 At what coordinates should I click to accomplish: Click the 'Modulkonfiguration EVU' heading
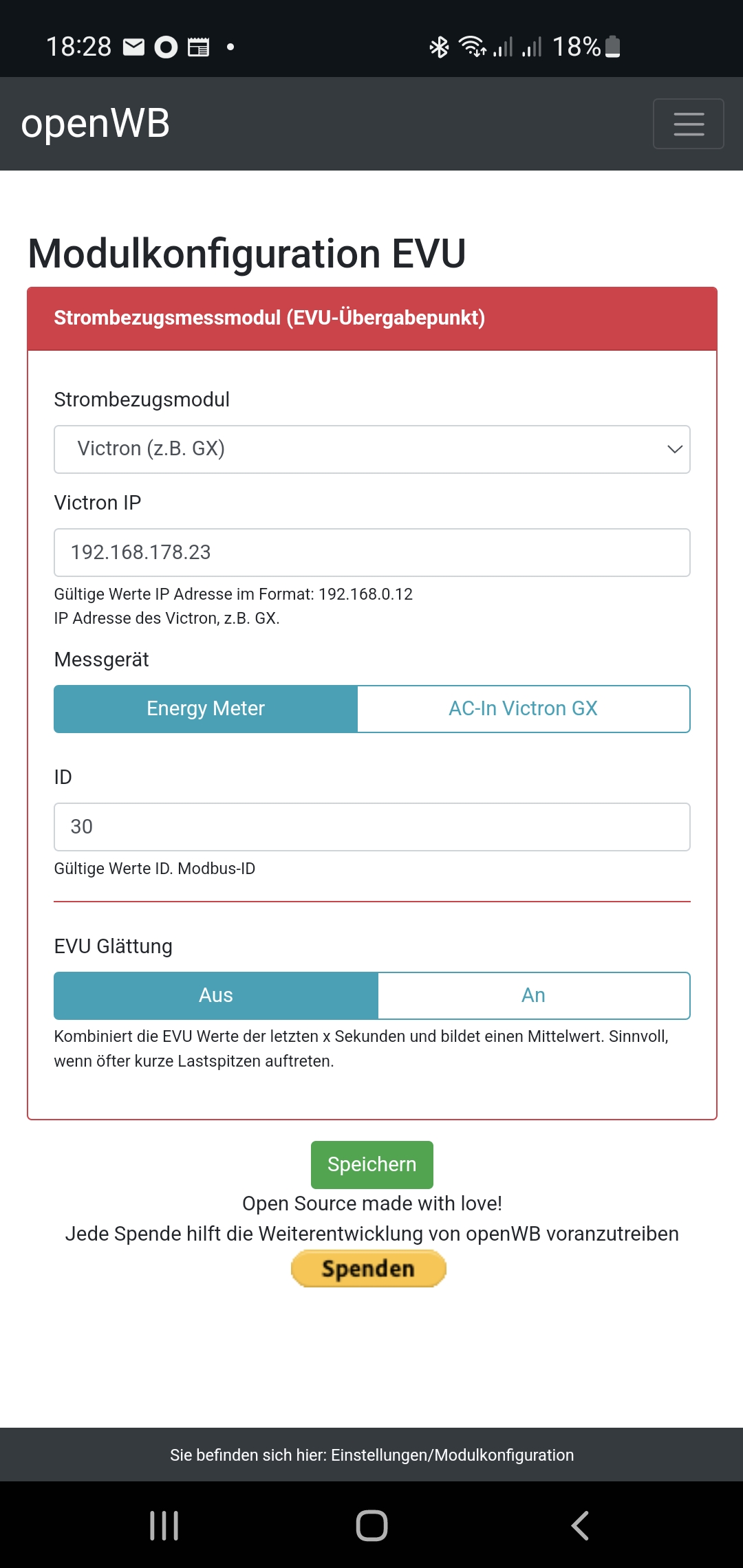[247, 253]
